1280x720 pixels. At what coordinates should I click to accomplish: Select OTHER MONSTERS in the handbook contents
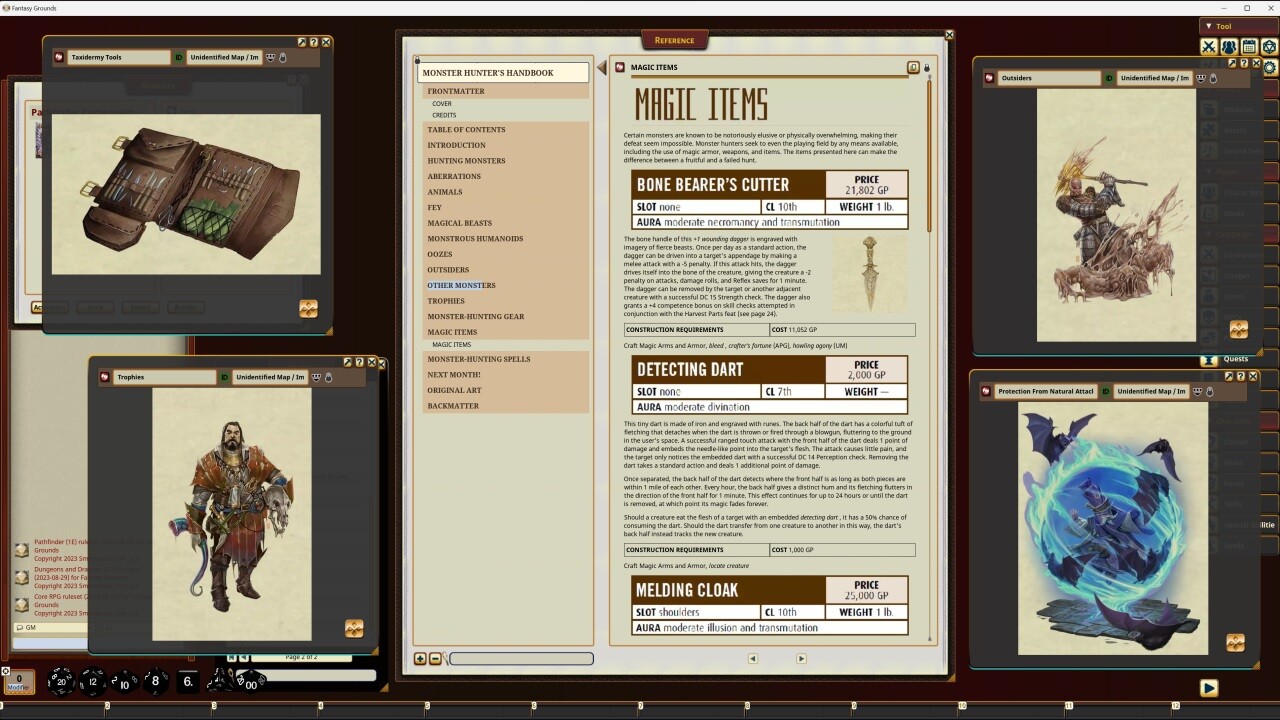[460, 285]
